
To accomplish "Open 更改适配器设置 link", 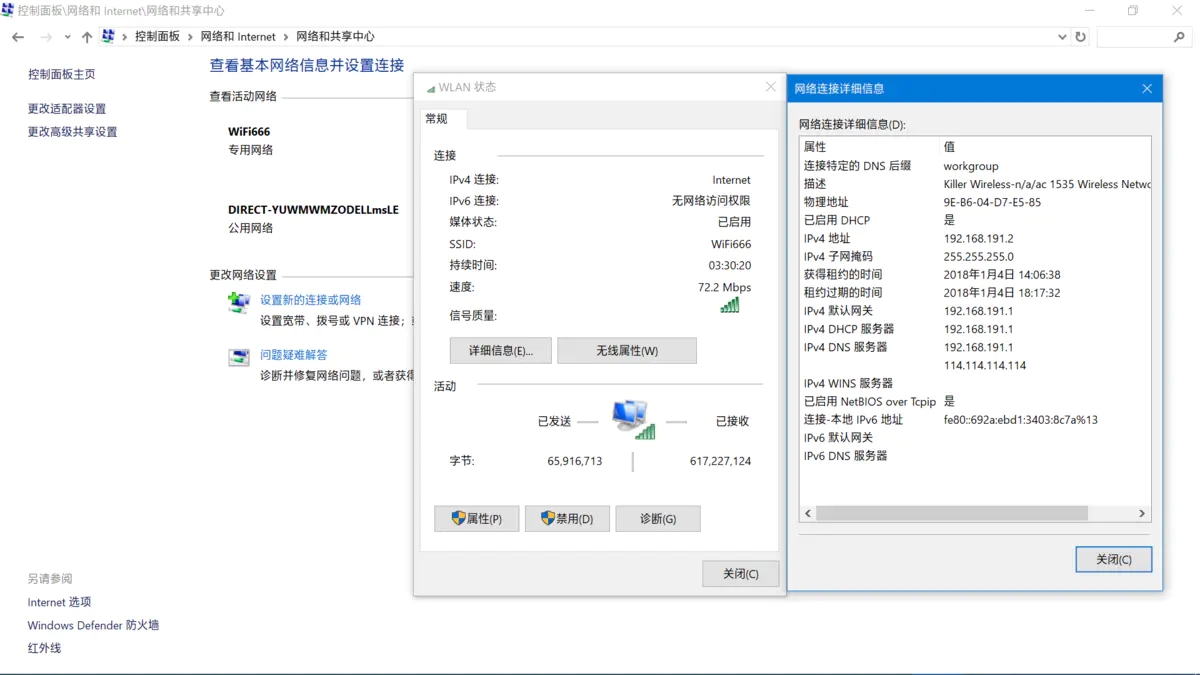I will pyautogui.click(x=67, y=109).
